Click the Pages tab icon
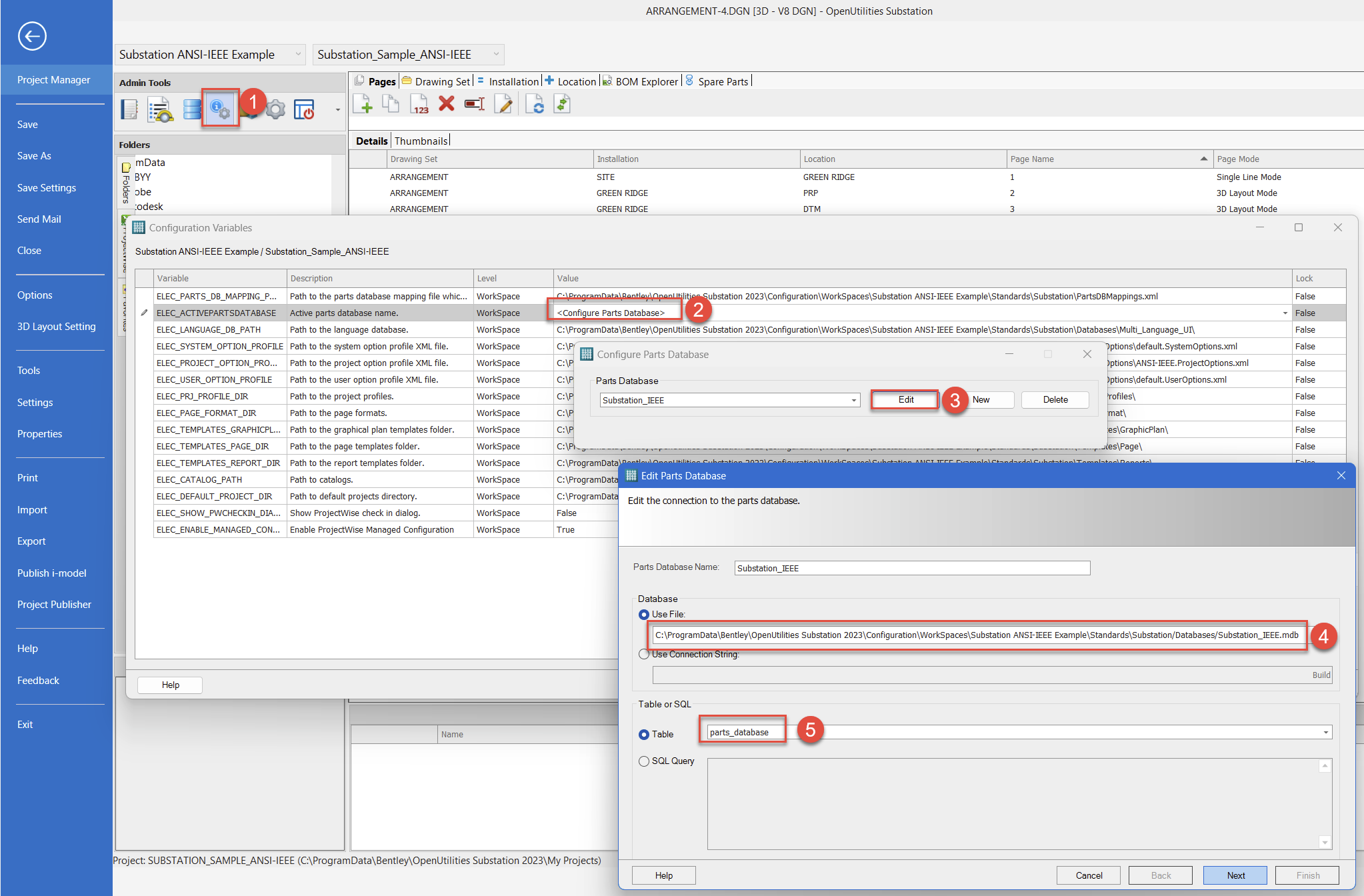Image resolution: width=1364 pixels, height=896 pixels. [359, 81]
